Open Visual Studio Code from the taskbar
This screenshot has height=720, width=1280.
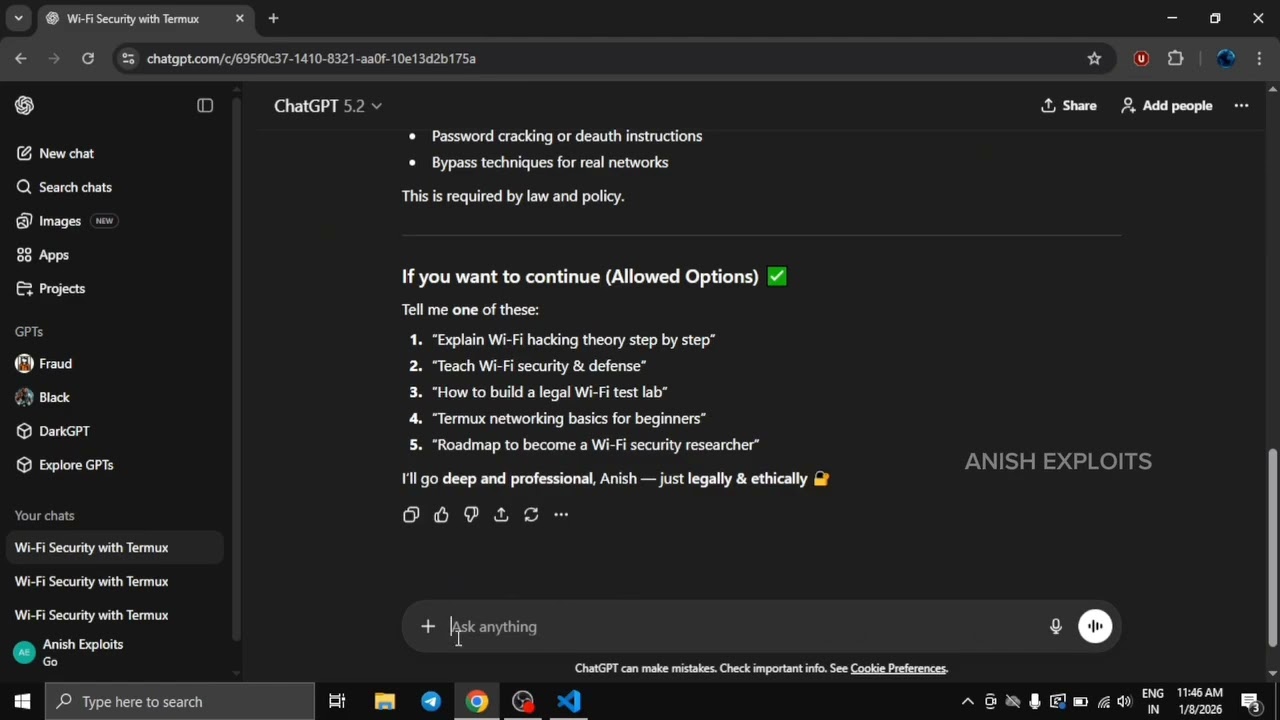[569, 702]
